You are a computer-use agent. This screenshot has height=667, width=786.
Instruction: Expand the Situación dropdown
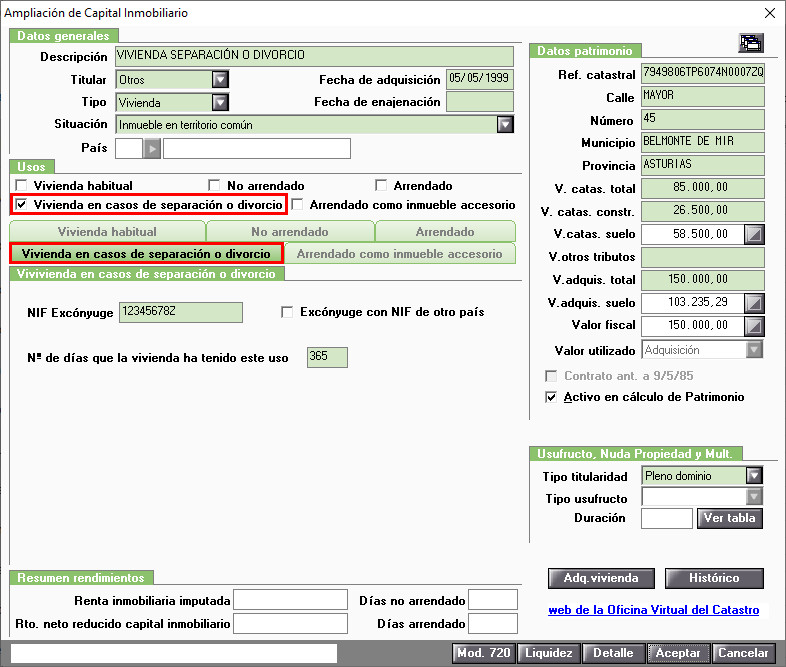click(505, 124)
